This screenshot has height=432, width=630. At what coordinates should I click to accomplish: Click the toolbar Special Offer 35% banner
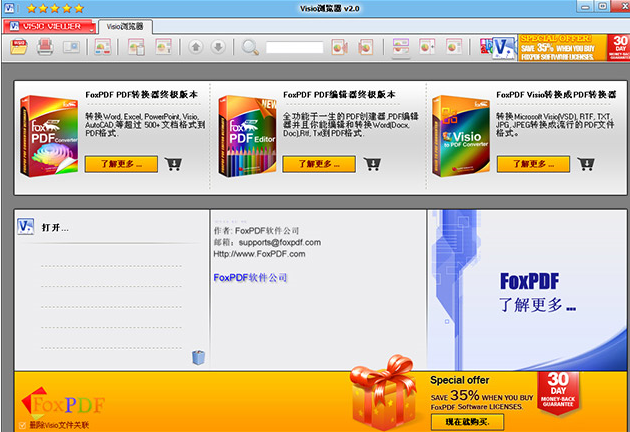562,47
